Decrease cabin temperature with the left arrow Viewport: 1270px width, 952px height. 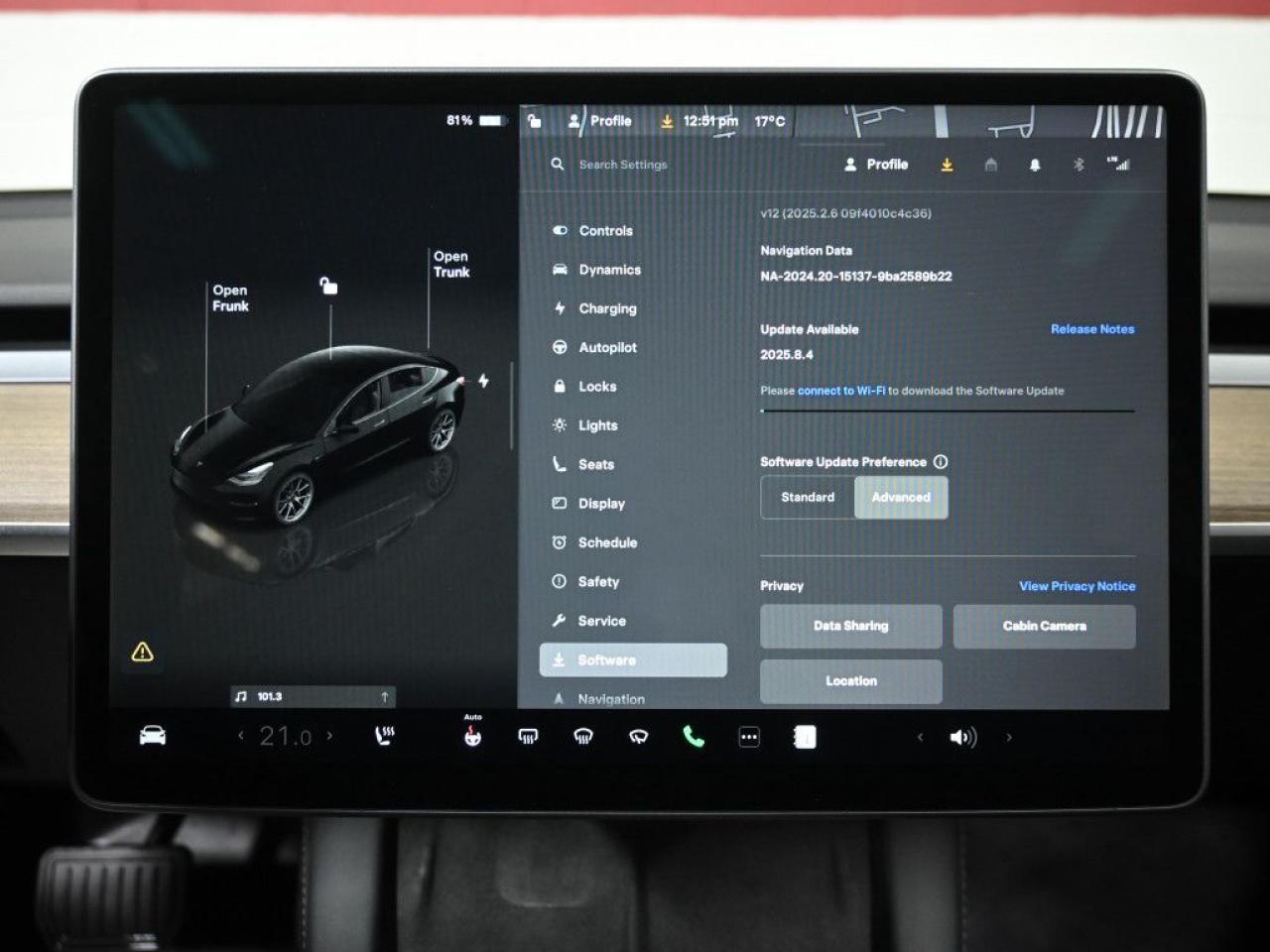coord(241,736)
